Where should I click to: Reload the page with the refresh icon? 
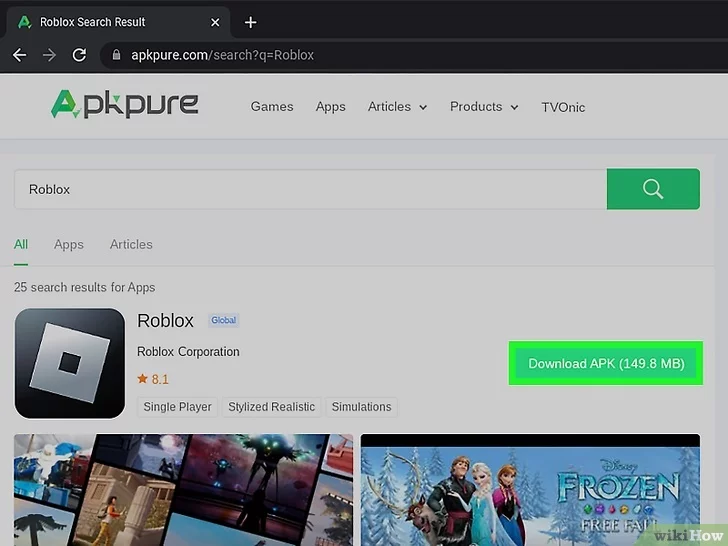[x=79, y=55]
